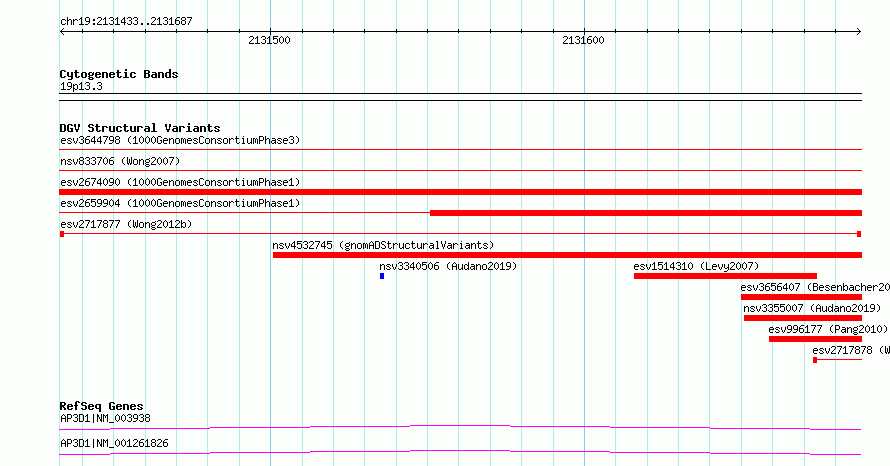Open nsv4532745 (gnomADStructuralVariants) label
The height and width of the screenshot is (466, 890).
point(383,245)
